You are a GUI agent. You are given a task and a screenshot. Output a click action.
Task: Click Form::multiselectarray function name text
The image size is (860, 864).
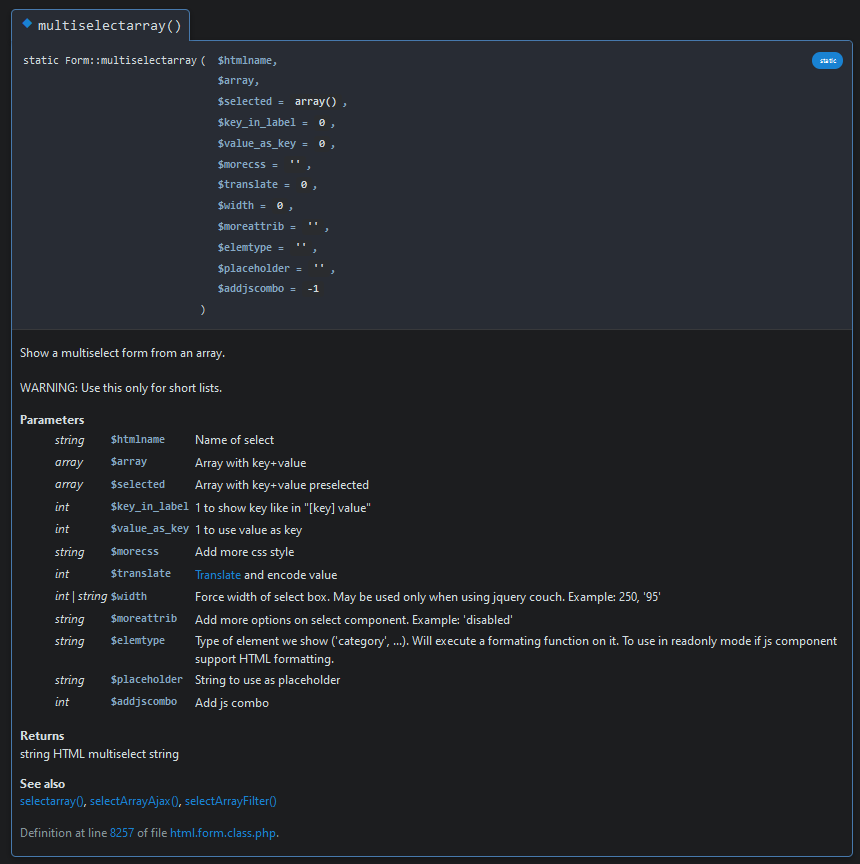(x=131, y=61)
